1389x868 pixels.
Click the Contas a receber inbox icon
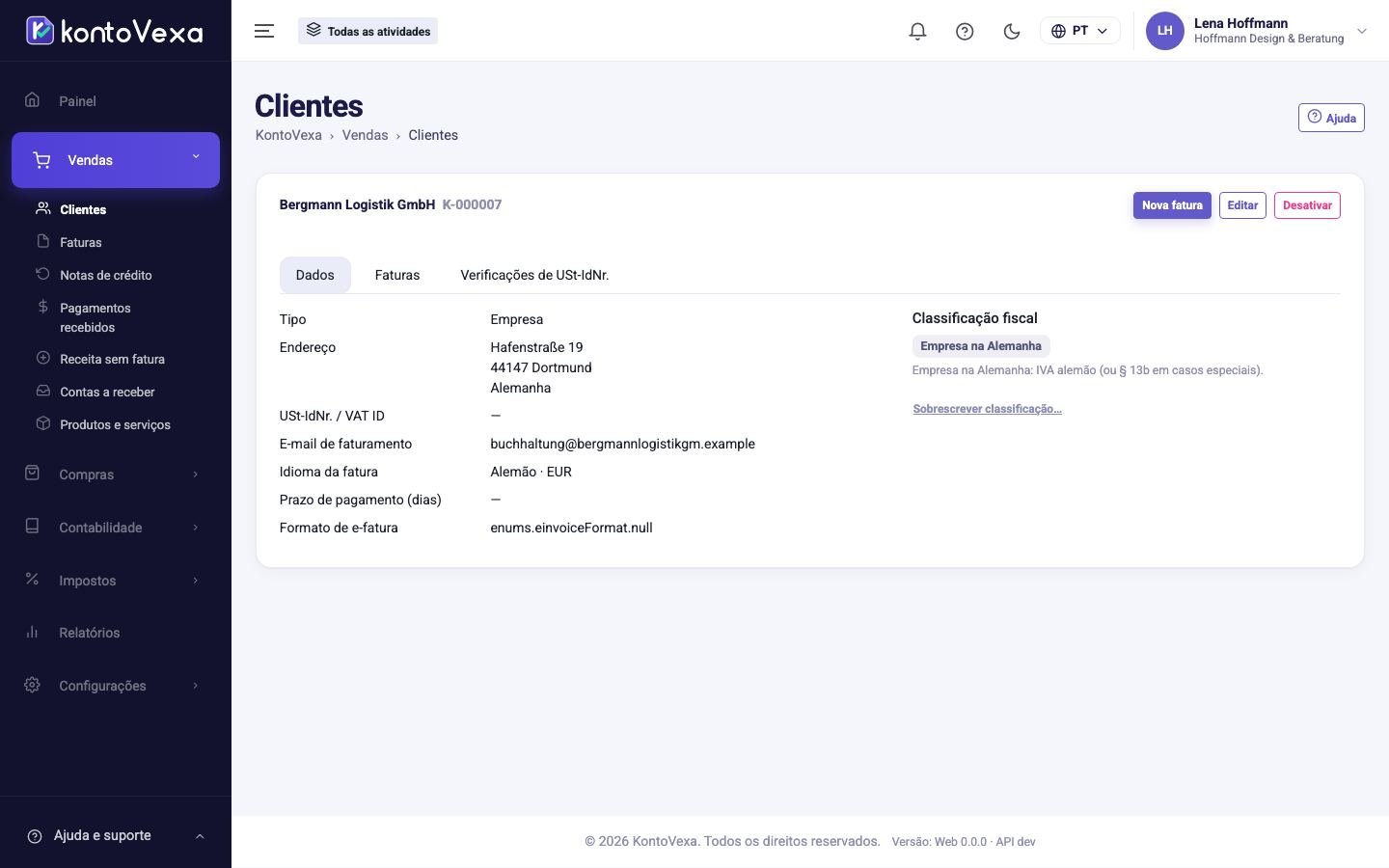pos(42,391)
